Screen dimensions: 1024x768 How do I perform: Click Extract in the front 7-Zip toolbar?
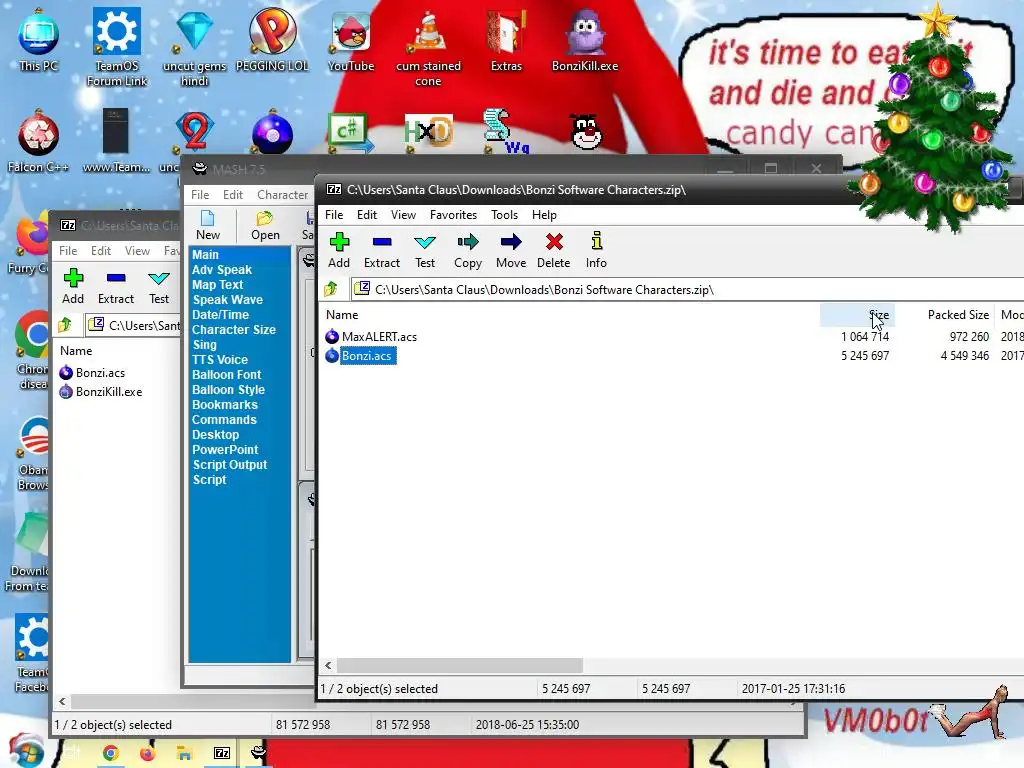click(x=381, y=251)
